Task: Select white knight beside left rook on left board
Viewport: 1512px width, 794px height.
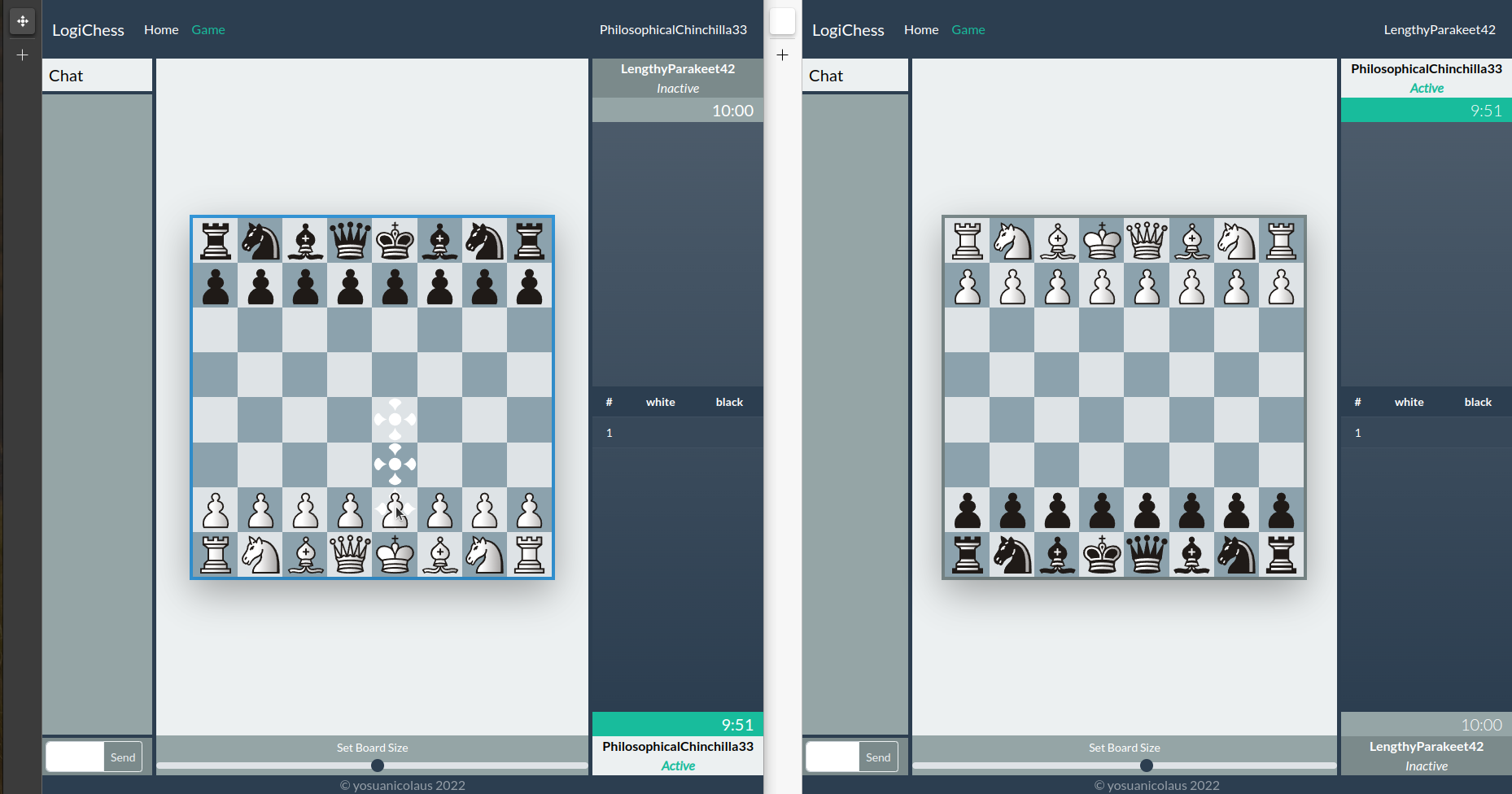Action: [260, 555]
